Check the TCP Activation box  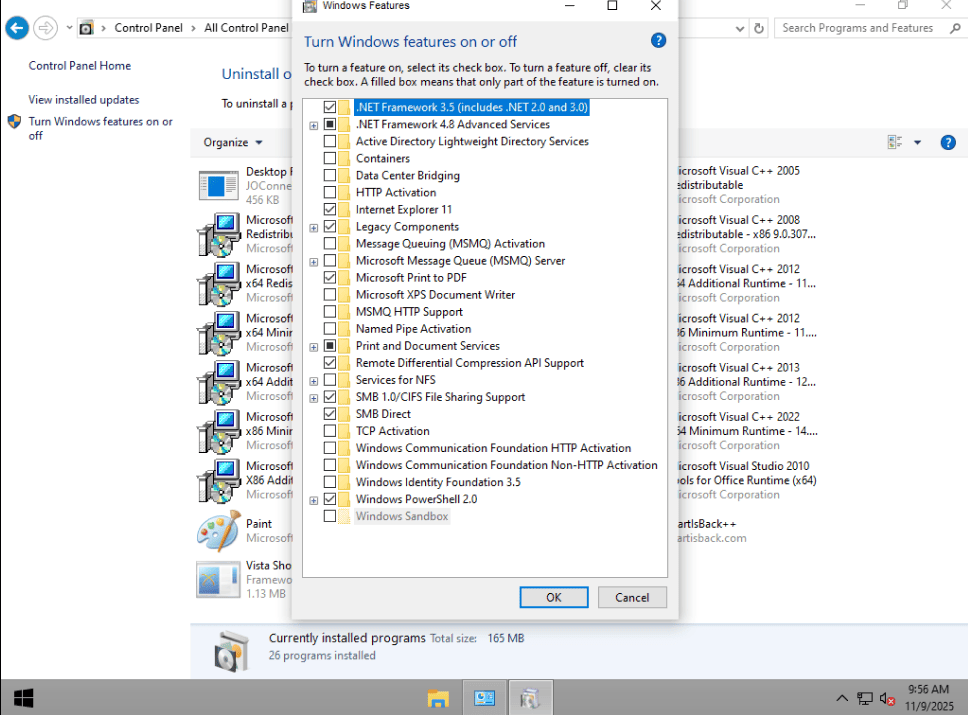330,431
